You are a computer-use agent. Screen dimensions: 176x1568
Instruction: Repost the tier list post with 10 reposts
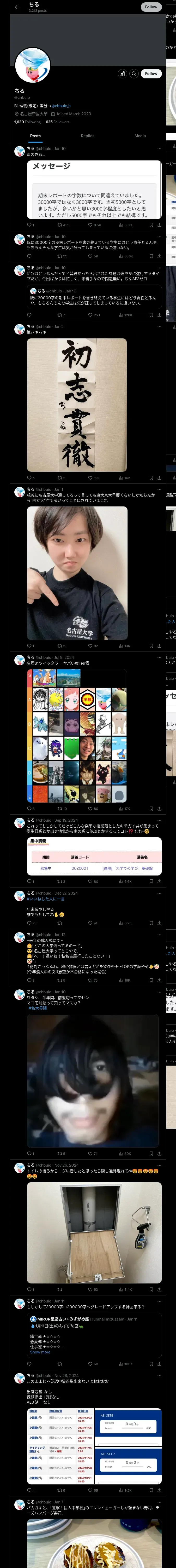coord(62,809)
